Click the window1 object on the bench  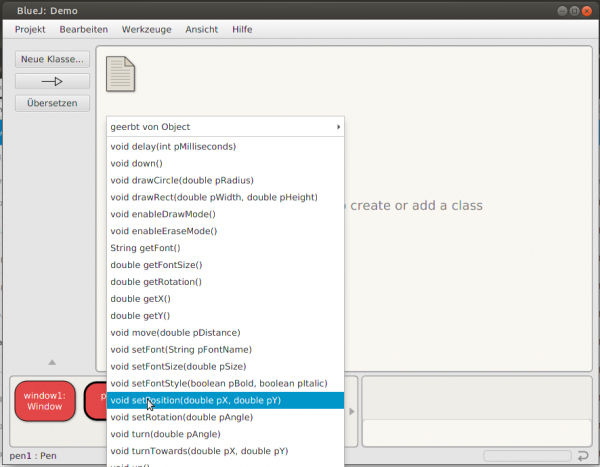coord(44,401)
